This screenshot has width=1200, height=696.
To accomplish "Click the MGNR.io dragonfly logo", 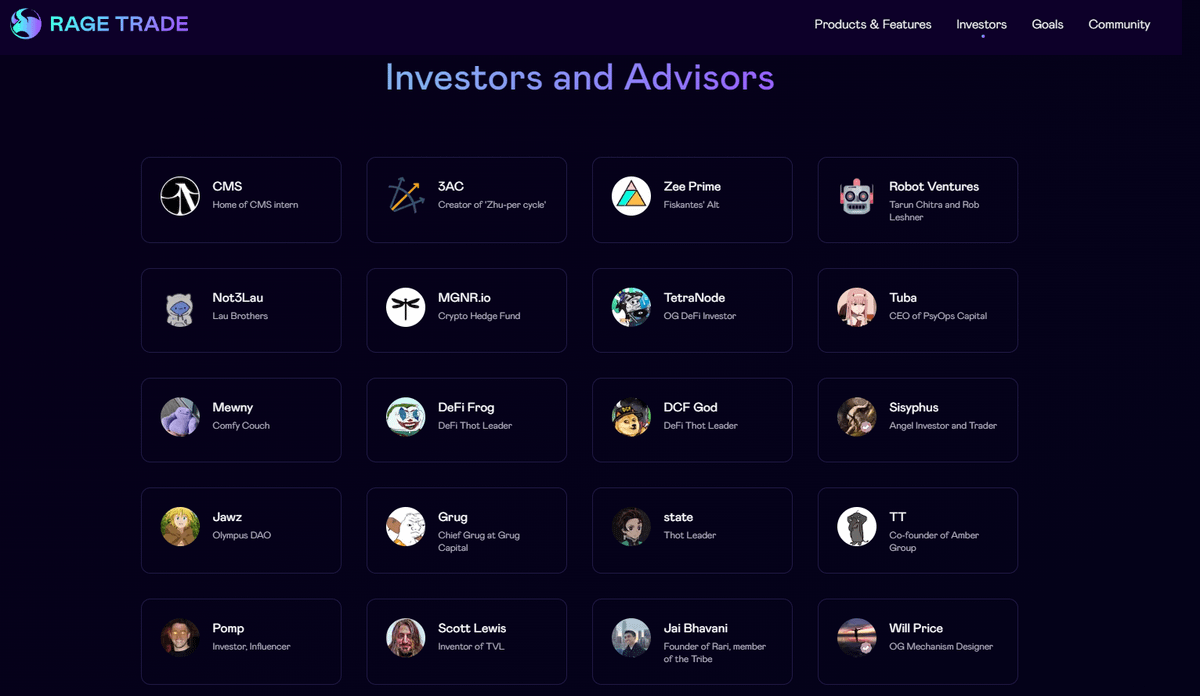I will [406, 307].
